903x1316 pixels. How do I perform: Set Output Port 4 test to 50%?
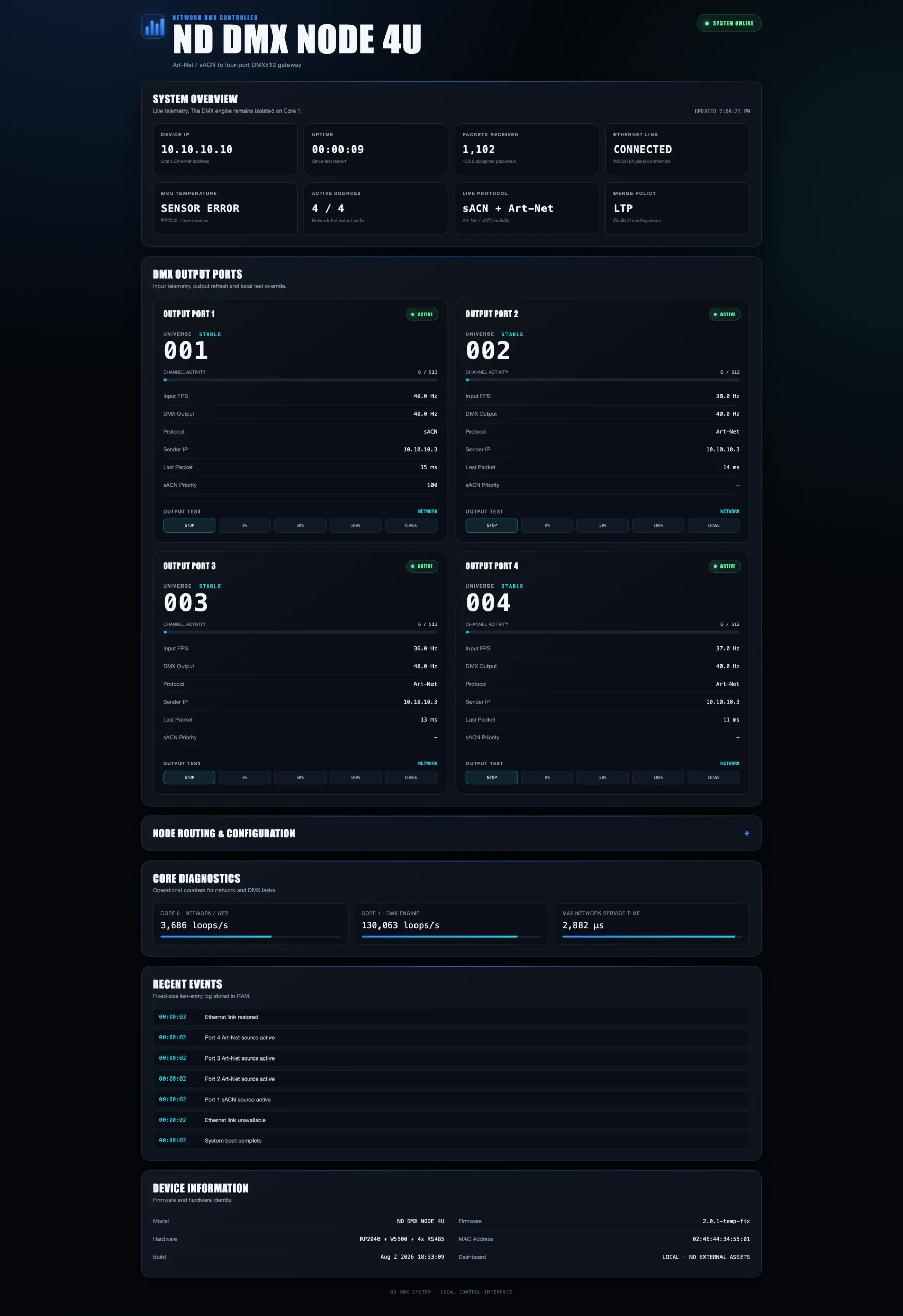coord(603,777)
